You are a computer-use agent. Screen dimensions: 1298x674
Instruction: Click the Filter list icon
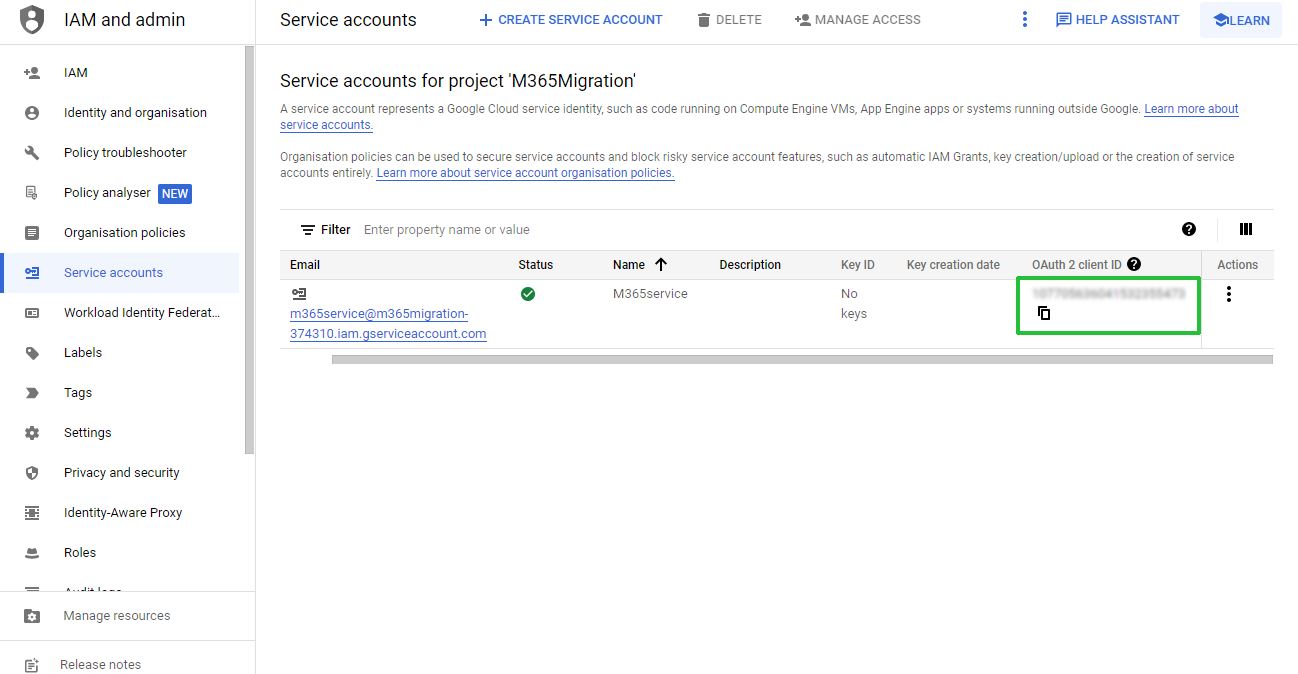pos(308,230)
